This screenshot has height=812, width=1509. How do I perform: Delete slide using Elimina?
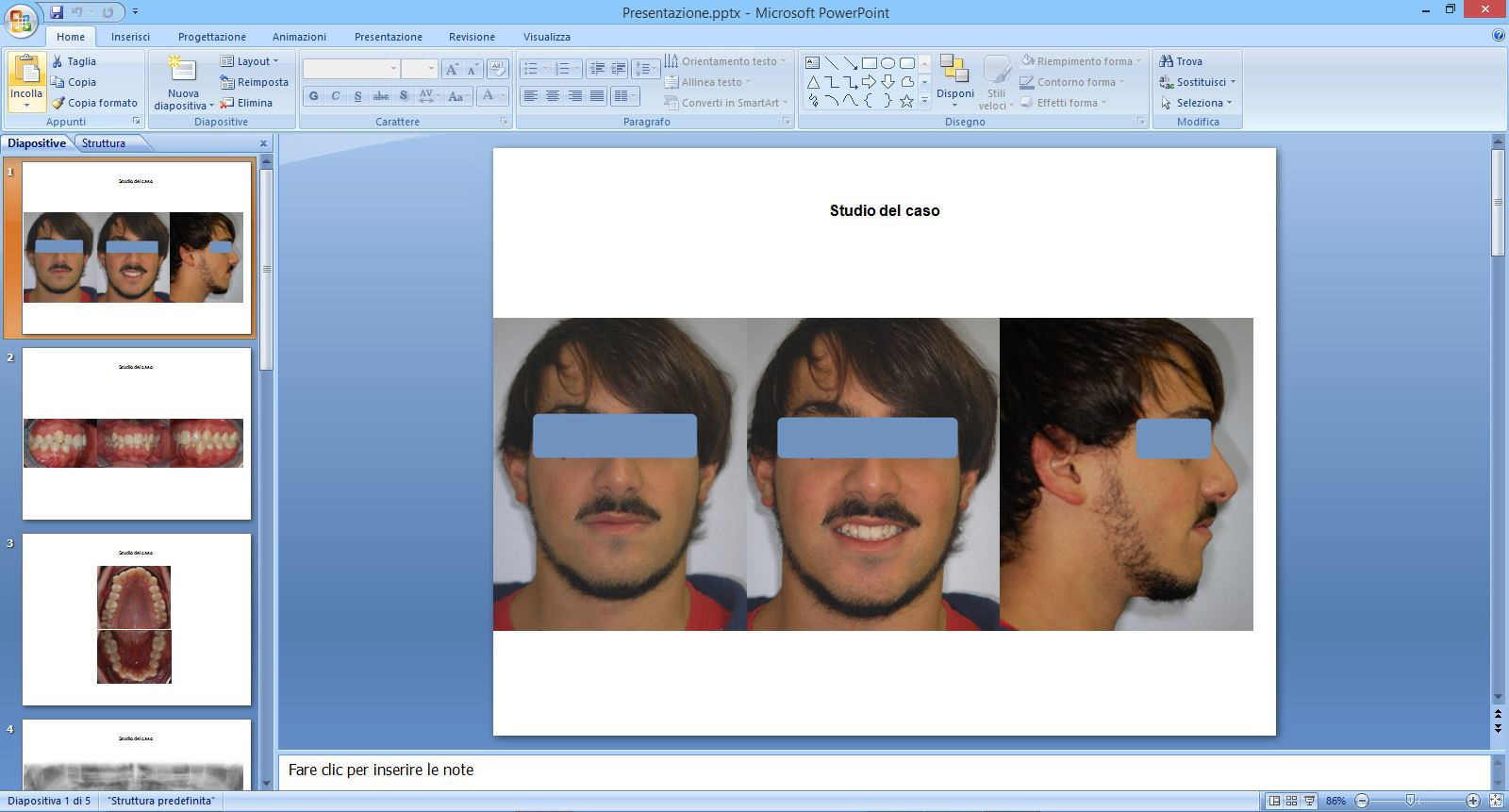tap(246, 103)
